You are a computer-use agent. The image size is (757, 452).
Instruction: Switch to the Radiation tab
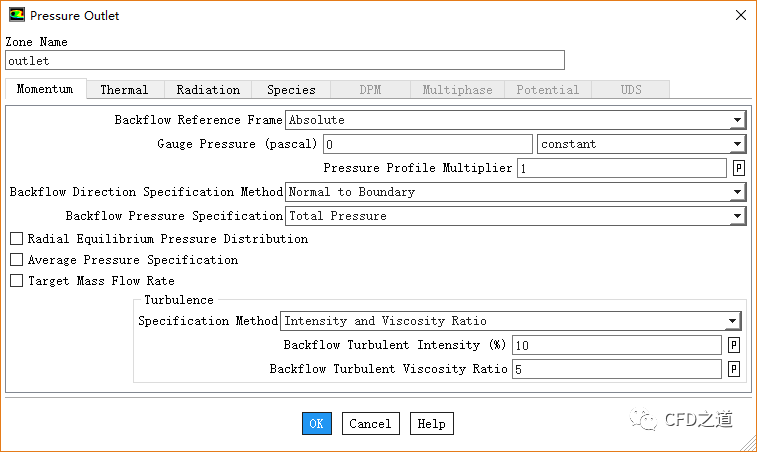pyautogui.click(x=208, y=89)
